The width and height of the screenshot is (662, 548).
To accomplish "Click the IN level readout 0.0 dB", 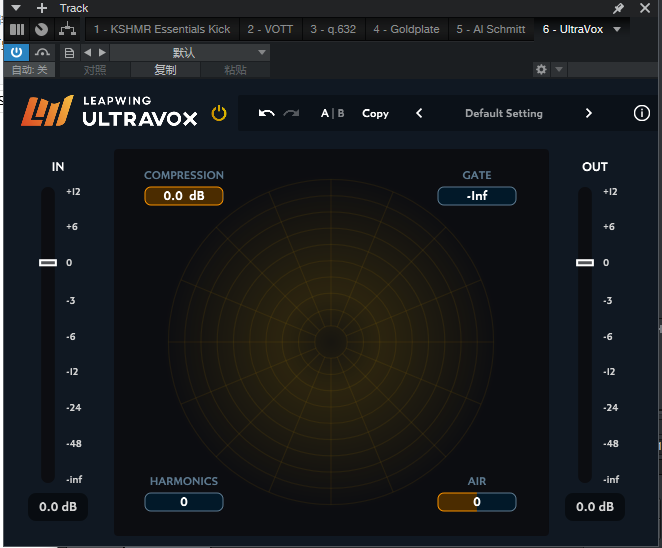I will coord(58,507).
